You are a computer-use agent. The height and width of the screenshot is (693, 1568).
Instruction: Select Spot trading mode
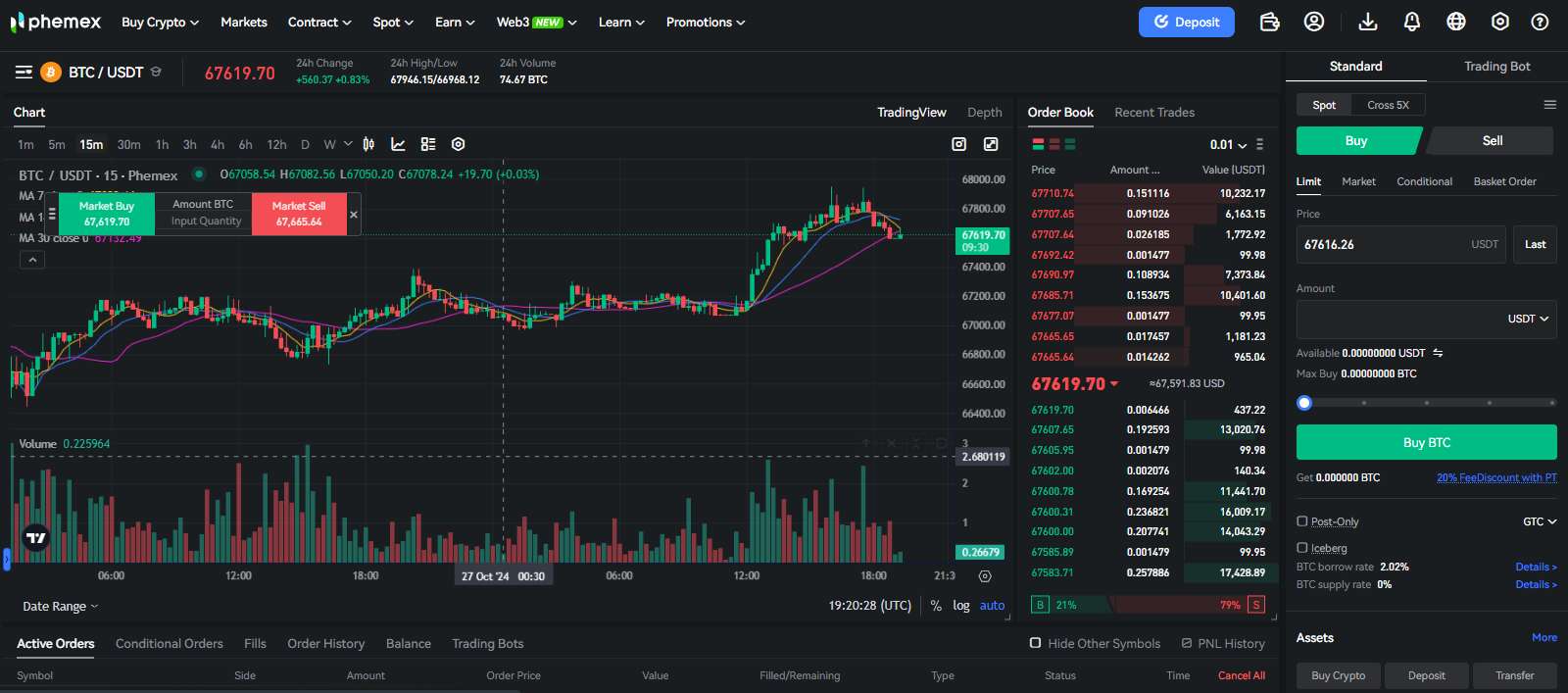click(x=1324, y=105)
